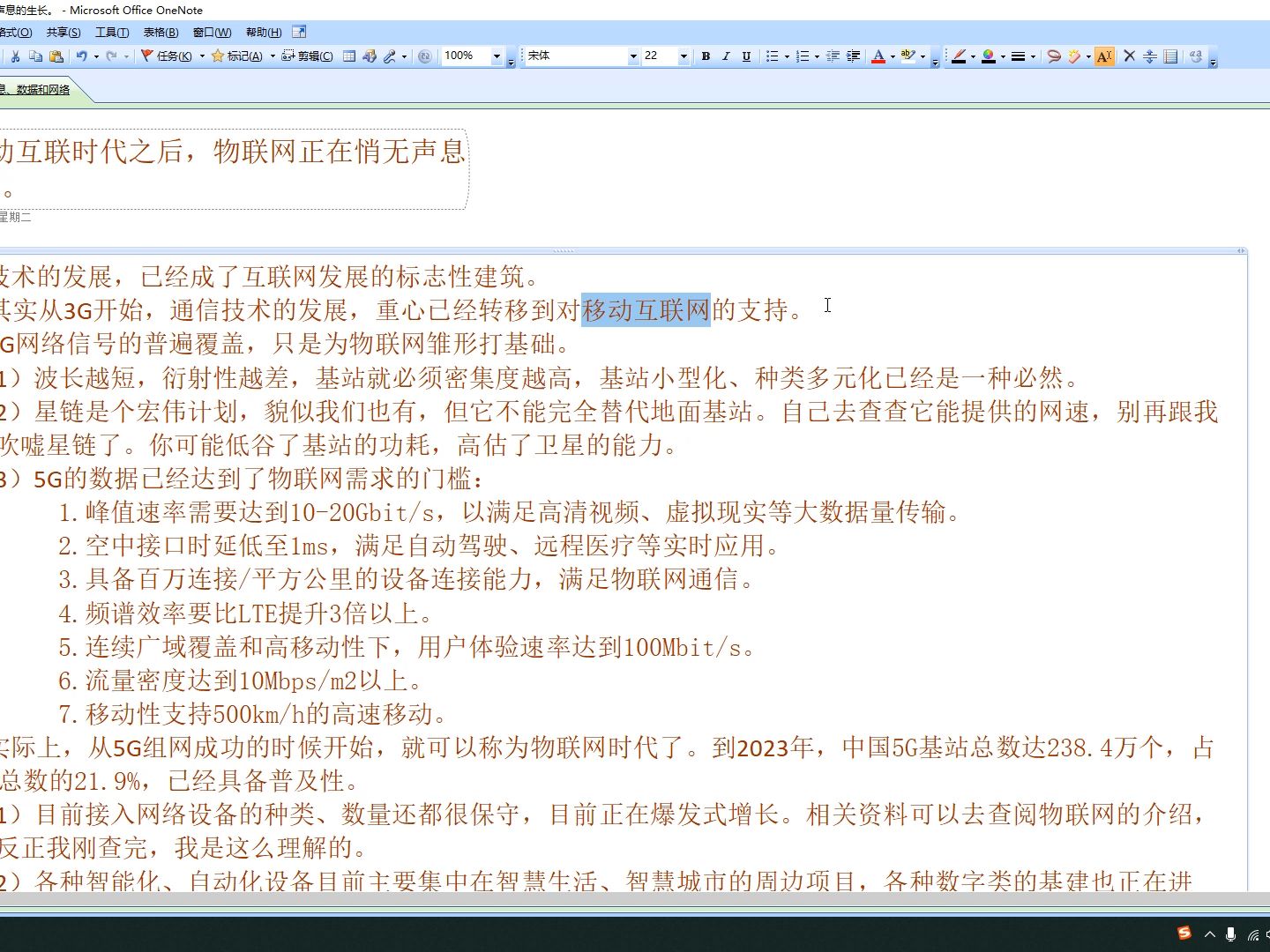Click the Sogou input method tray icon

point(1184,933)
